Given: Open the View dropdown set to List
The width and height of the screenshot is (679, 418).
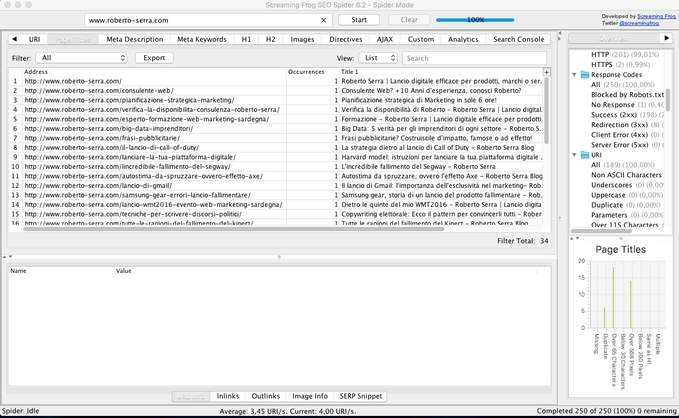Looking at the screenshot, I should pyautogui.click(x=378, y=58).
